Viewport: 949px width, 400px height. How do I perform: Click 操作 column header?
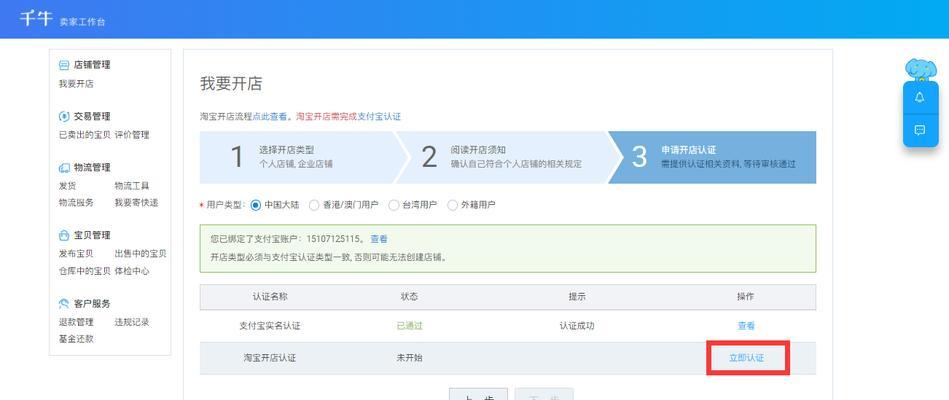coord(746,297)
